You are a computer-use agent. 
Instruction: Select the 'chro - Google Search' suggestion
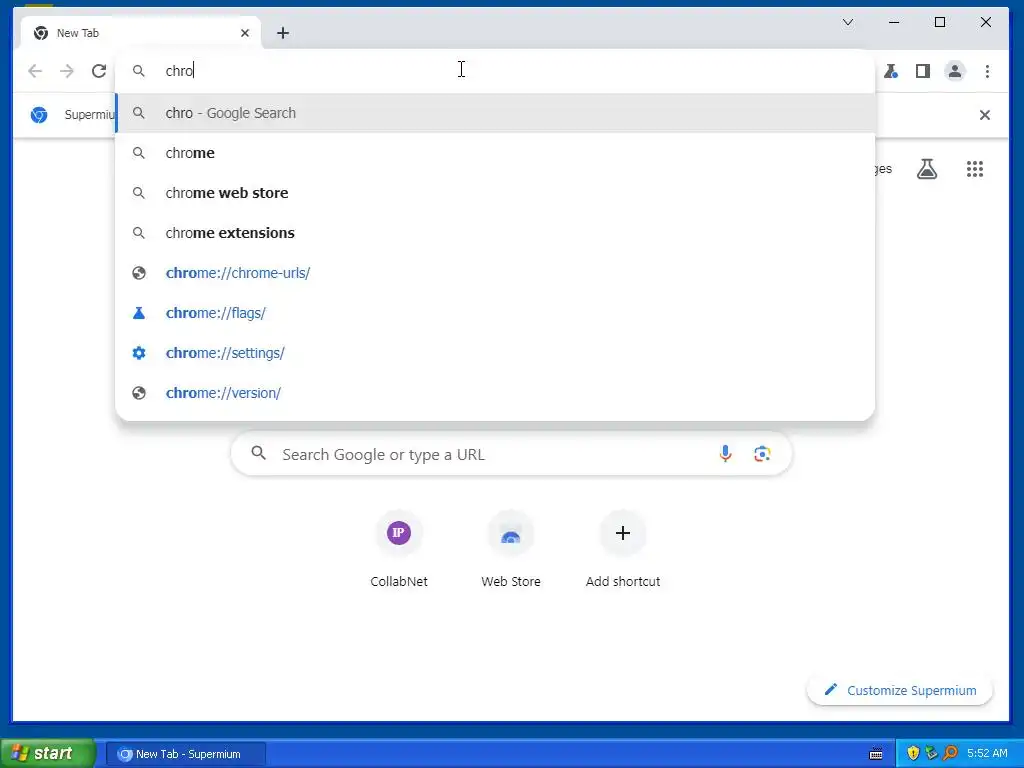[x=495, y=113]
